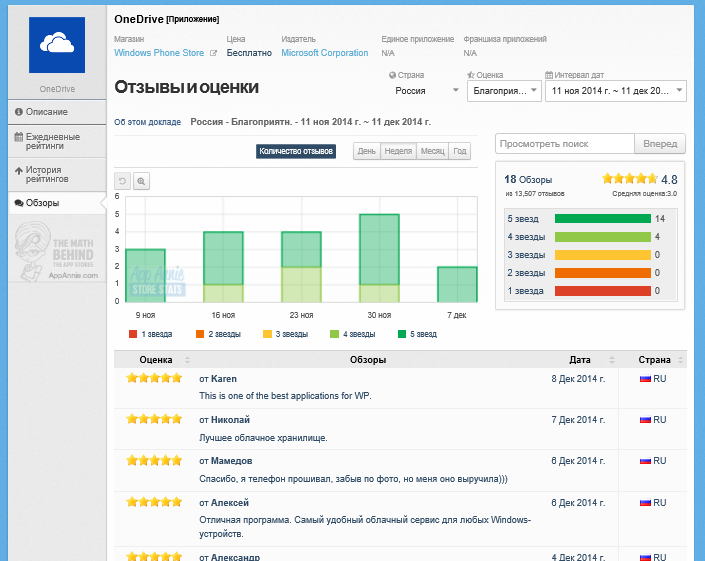705x561 pixels.
Task: Toggle the 1 звезда legend red swatch
Action: [133, 334]
